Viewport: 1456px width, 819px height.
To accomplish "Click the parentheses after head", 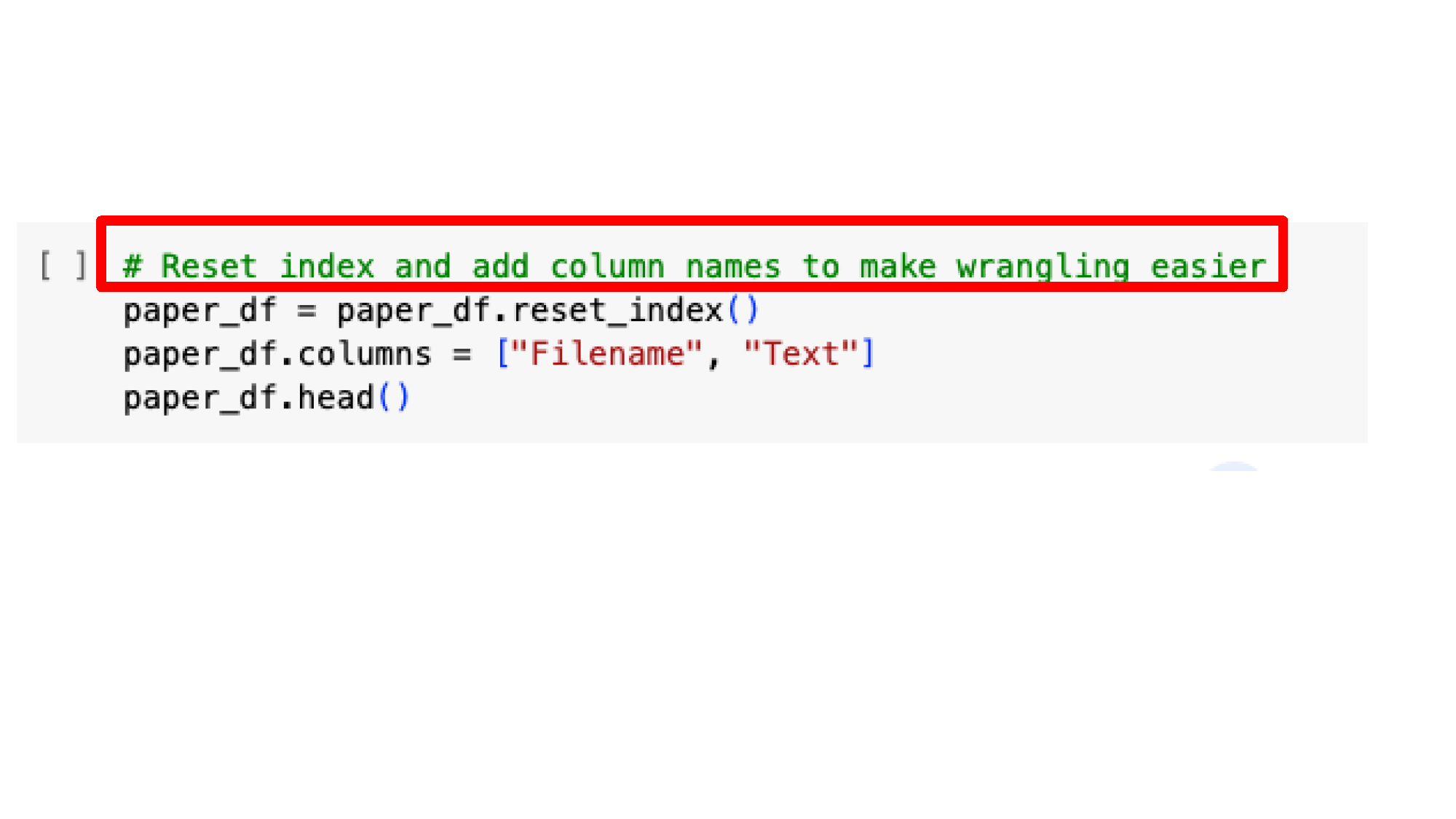I will 394,398.
